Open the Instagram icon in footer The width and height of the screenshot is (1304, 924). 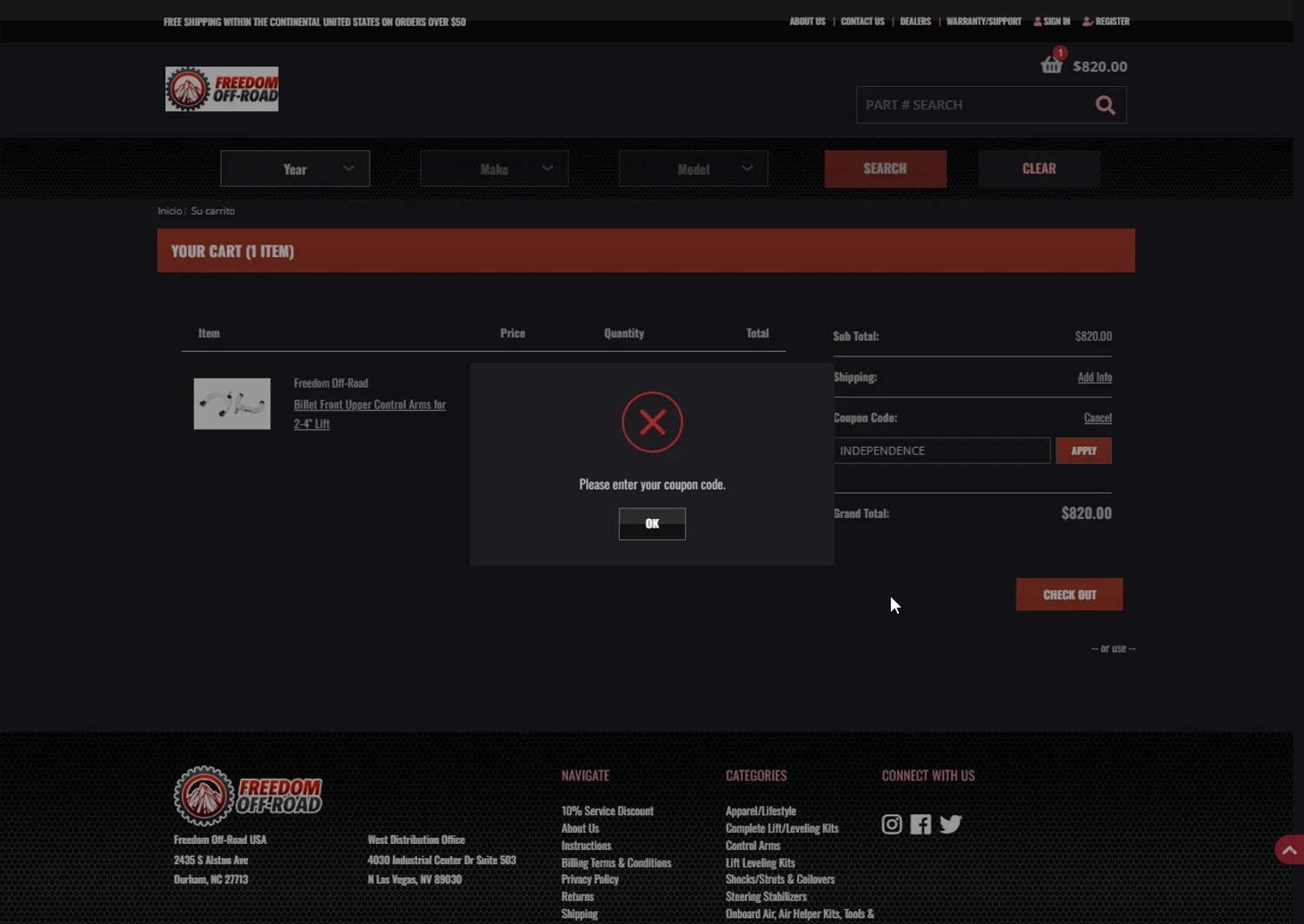[892, 824]
